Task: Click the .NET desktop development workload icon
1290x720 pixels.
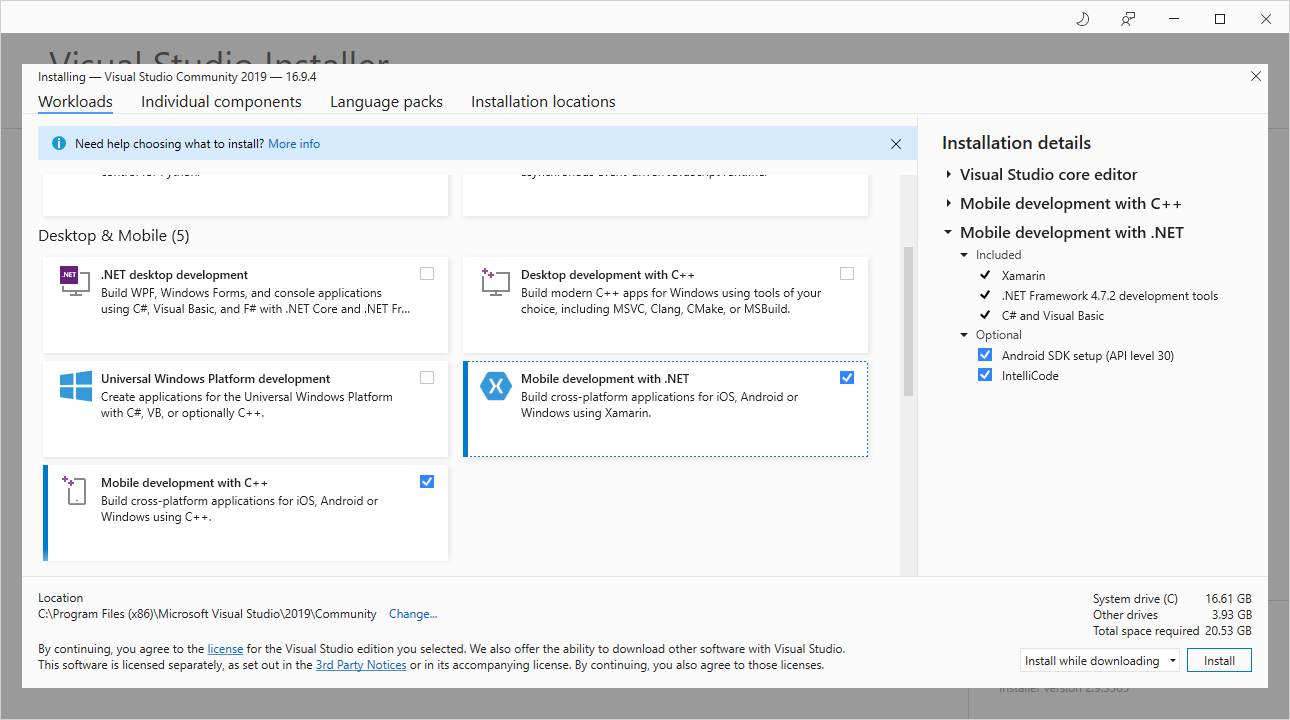Action: (x=74, y=282)
